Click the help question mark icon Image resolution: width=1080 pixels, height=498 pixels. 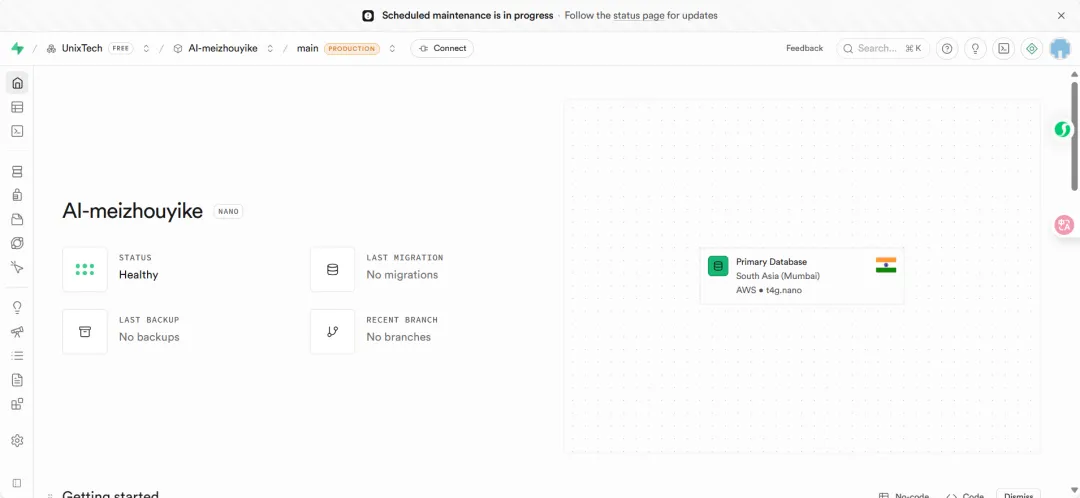[947, 49]
